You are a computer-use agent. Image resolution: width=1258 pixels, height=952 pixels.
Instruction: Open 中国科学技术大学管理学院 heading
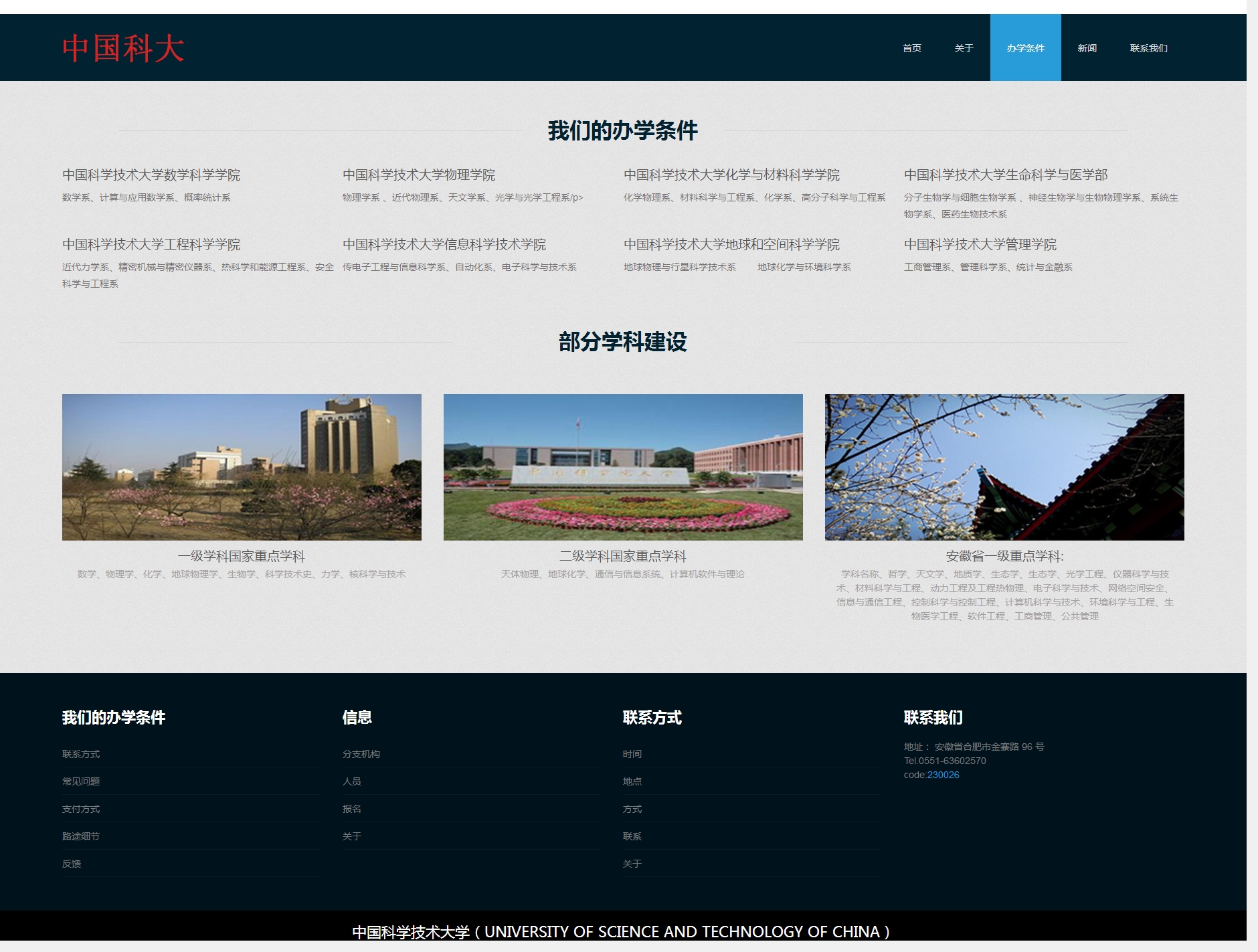tap(980, 245)
